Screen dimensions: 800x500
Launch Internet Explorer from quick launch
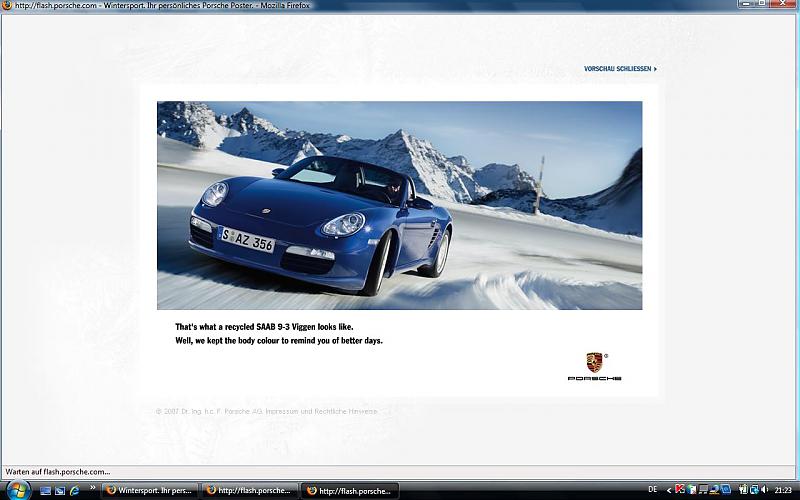(x=74, y=491)
